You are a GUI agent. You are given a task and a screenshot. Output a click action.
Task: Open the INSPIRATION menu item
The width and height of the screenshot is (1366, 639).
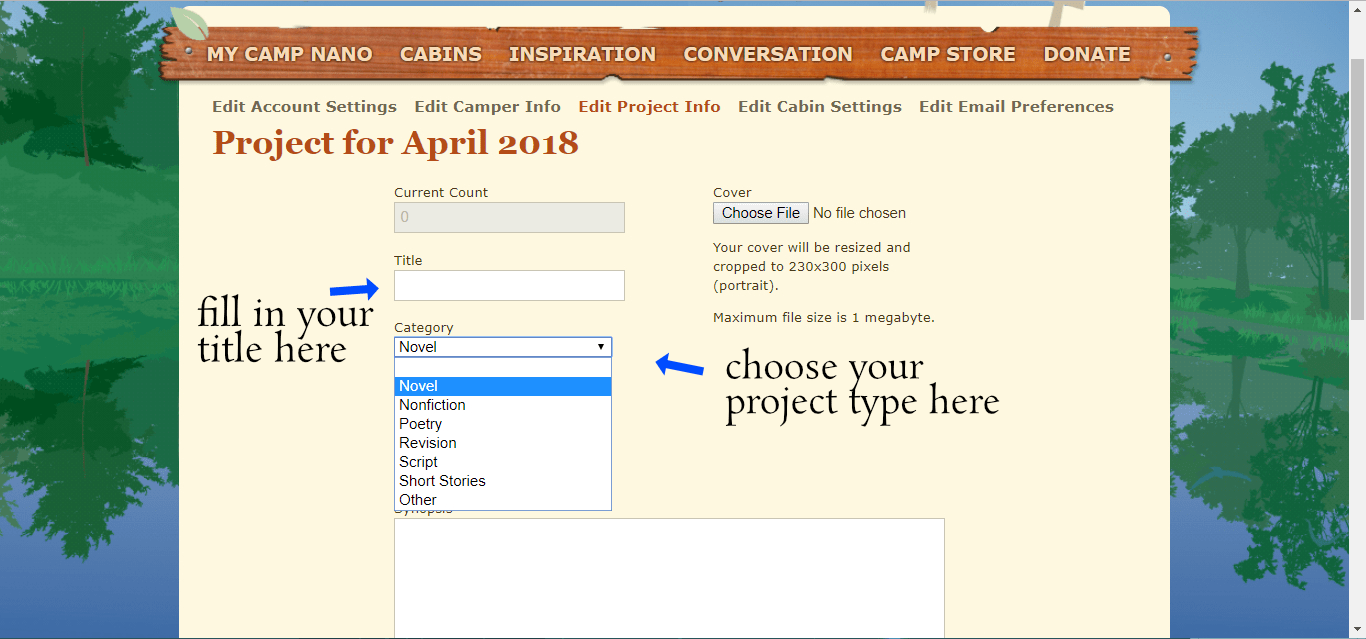pyautogui.click(x=582, y=54)
